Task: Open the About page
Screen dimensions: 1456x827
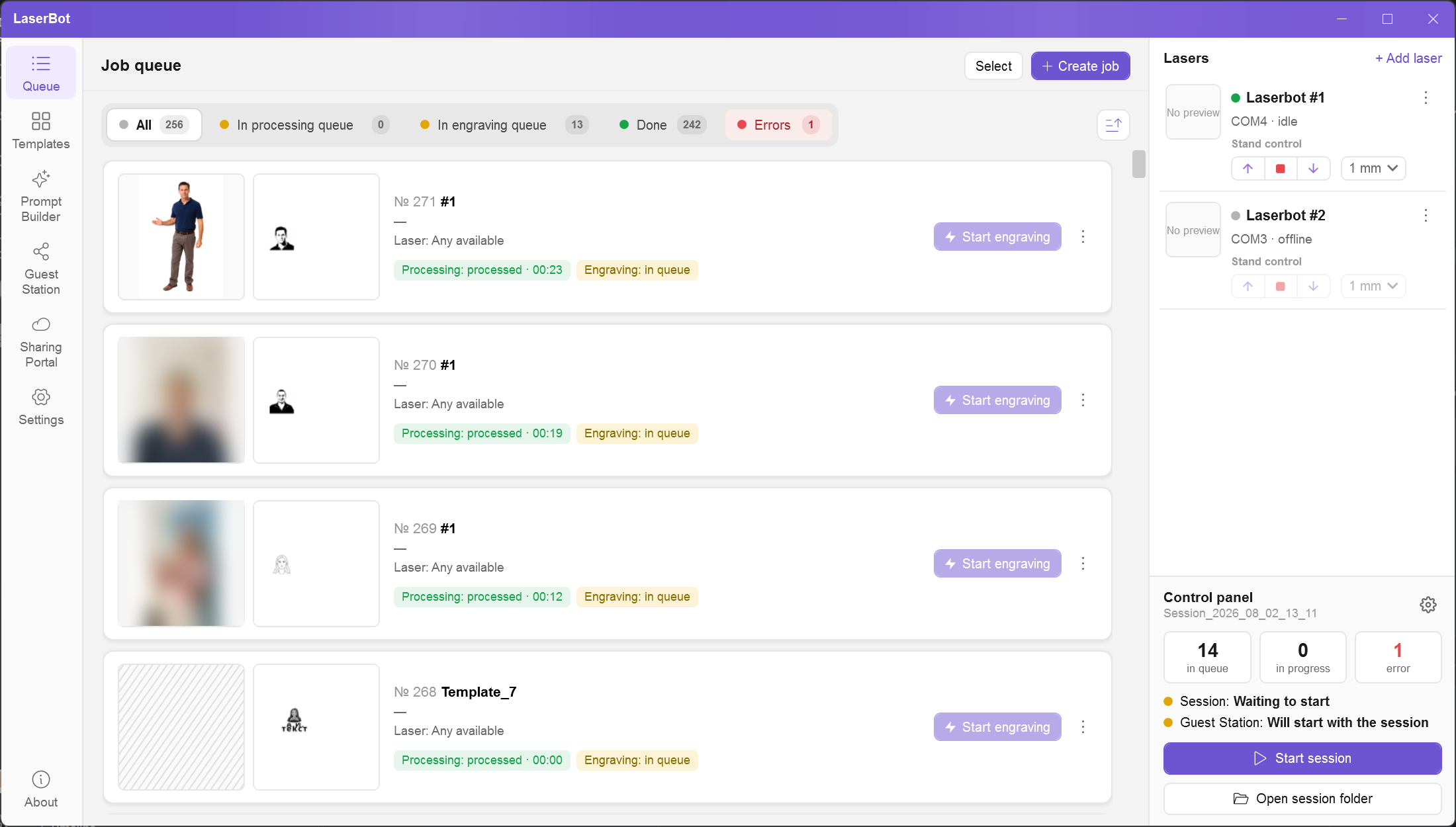Action: (41, 789)
